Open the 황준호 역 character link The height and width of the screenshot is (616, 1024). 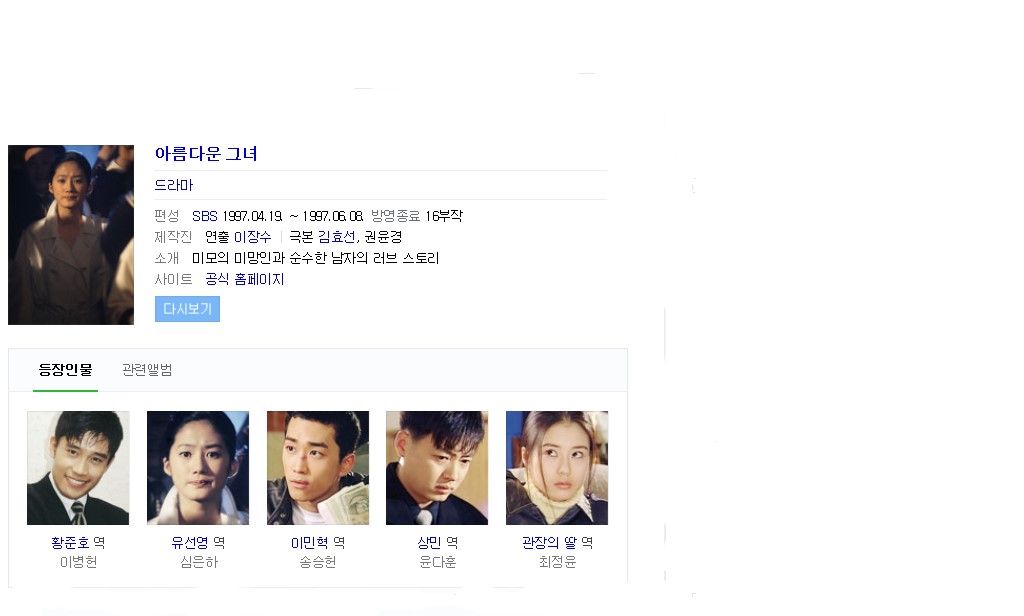[78, 543]
